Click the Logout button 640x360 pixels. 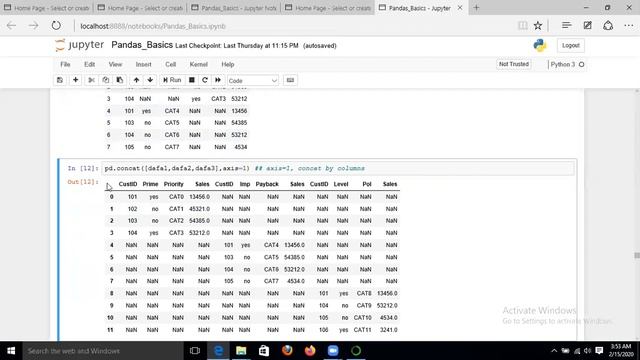pyautogui.click(x=571, y=45)
